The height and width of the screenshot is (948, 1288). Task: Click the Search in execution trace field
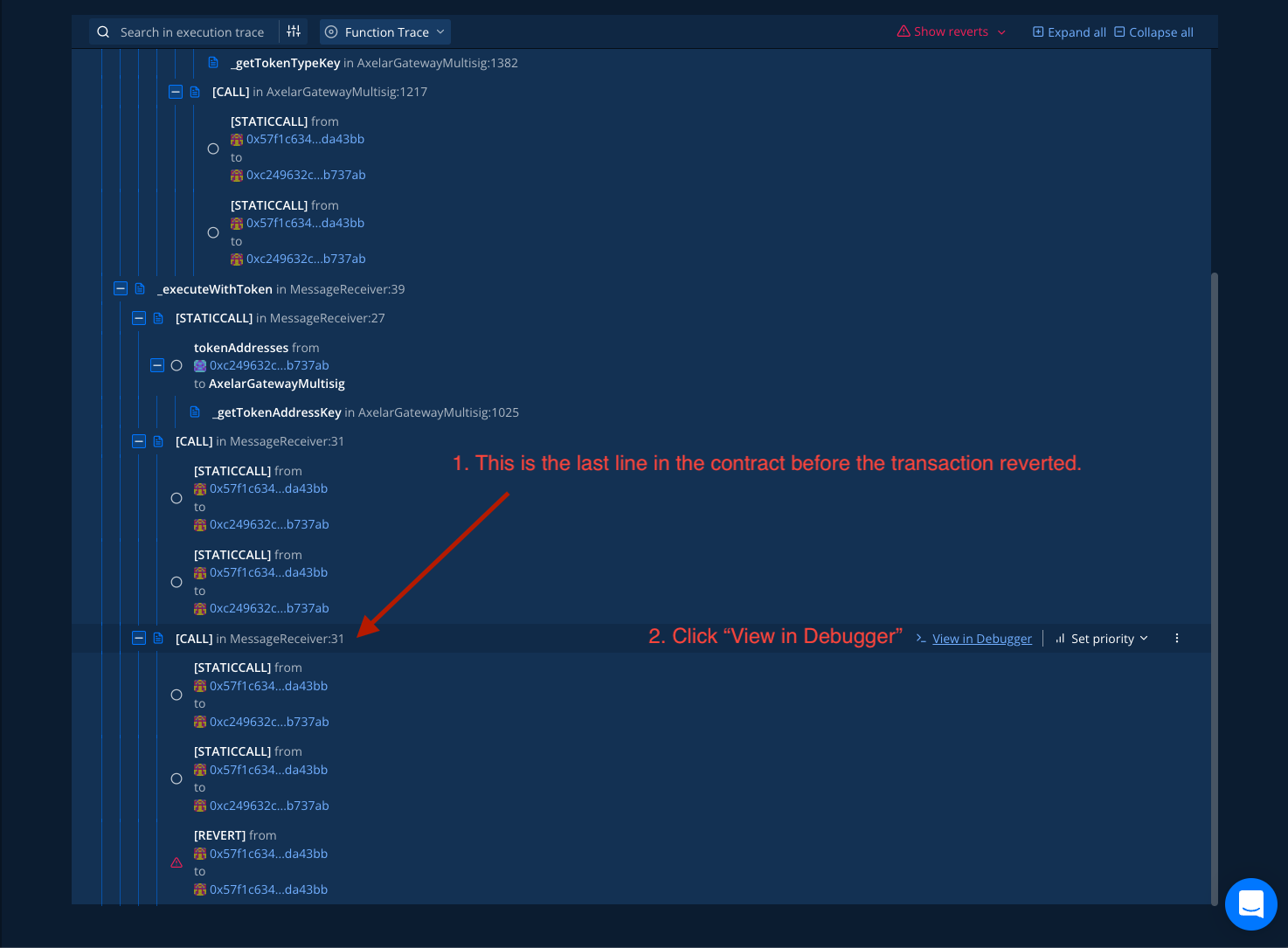pyautogui.click(x=192, y=32)
